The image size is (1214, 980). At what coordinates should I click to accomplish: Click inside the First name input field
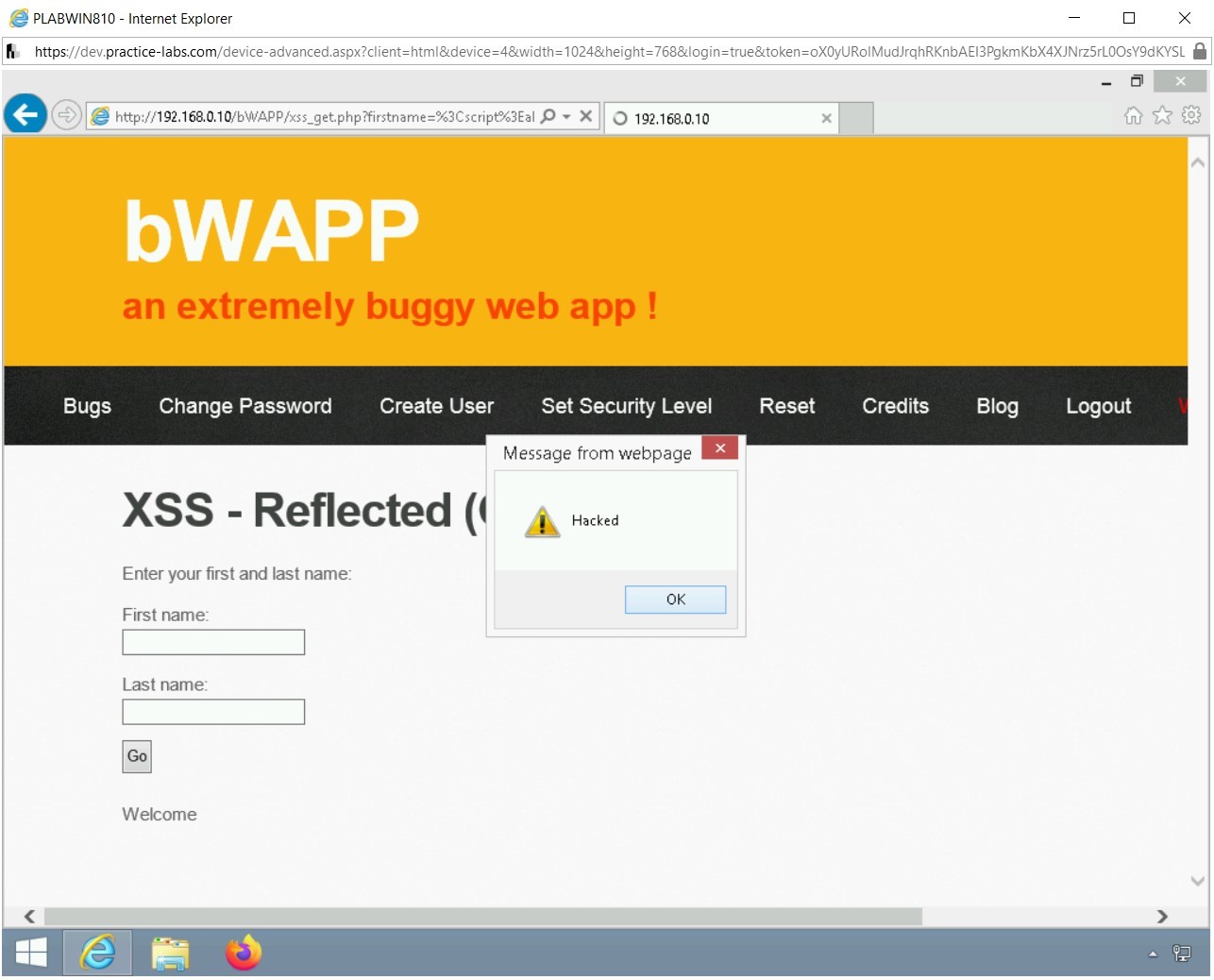click(x=212, y=642)
